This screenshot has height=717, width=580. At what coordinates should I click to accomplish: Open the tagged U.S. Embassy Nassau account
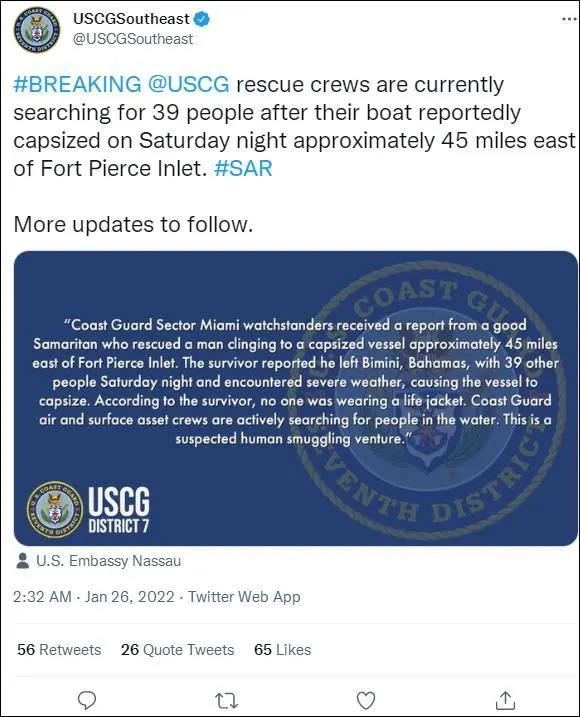point(108,561)
